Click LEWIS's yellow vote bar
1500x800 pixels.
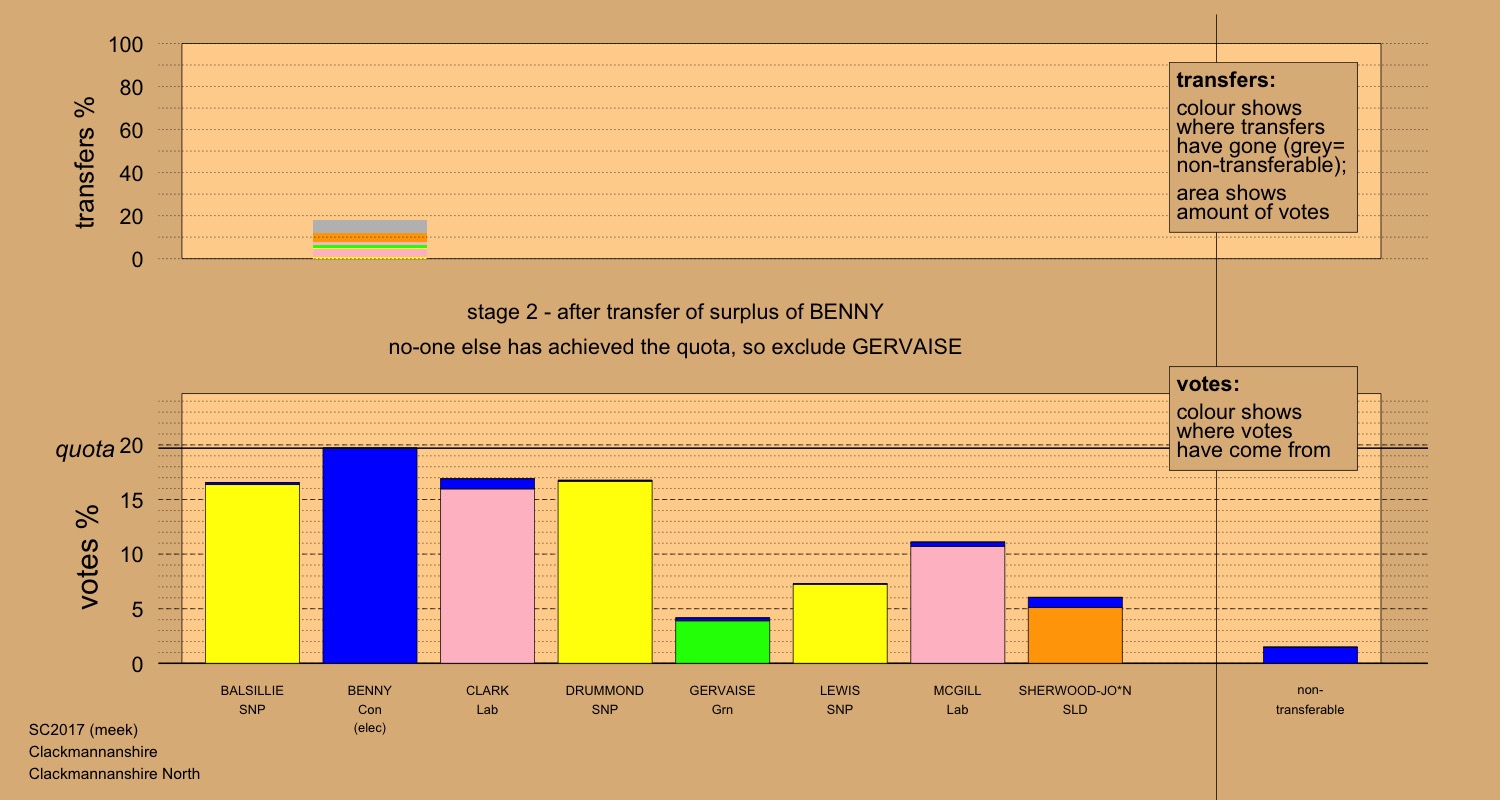pos(840,624)
